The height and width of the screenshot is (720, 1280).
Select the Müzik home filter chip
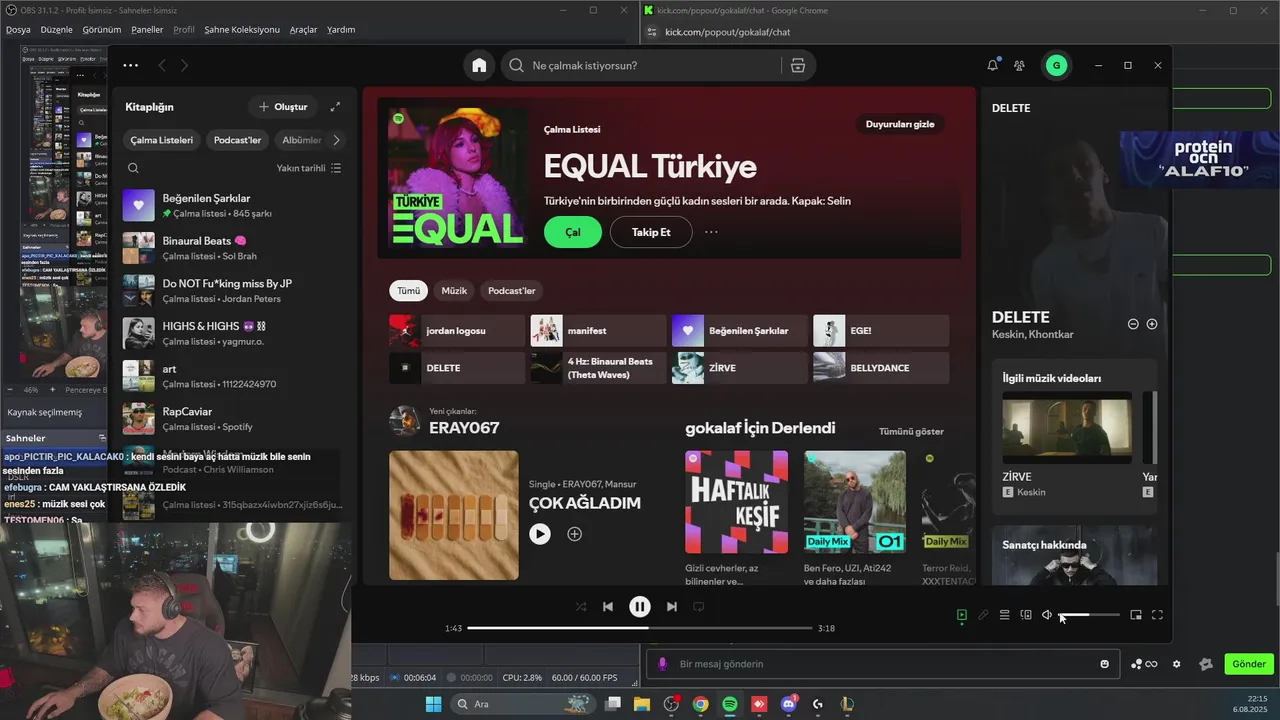click(454, 291)
